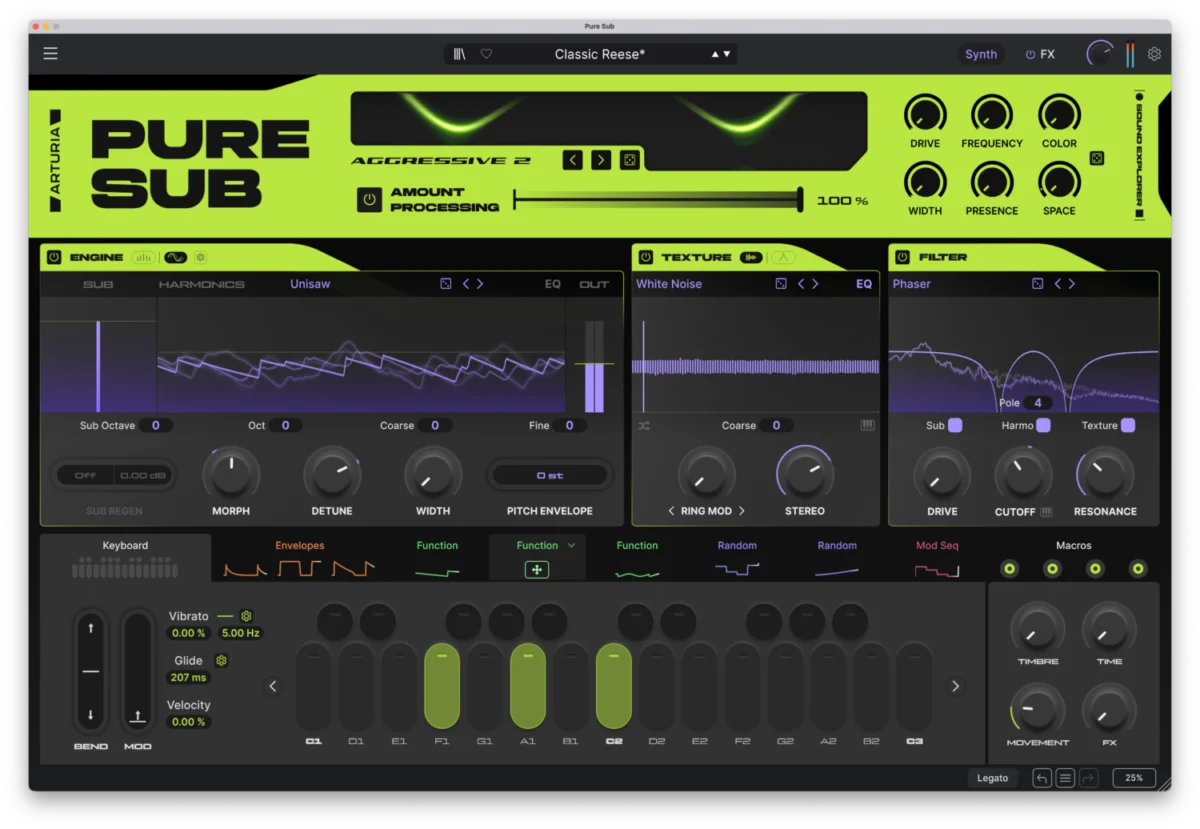Adjust the Amount Processing slider
Viewport: 1200px width, 829px height.
point(658,200)
